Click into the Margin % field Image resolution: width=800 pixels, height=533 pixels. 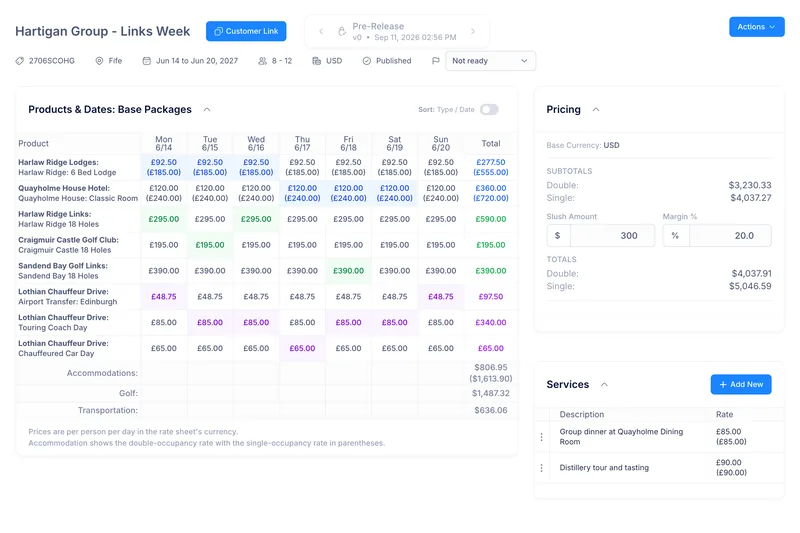click(x=730, y=236)
